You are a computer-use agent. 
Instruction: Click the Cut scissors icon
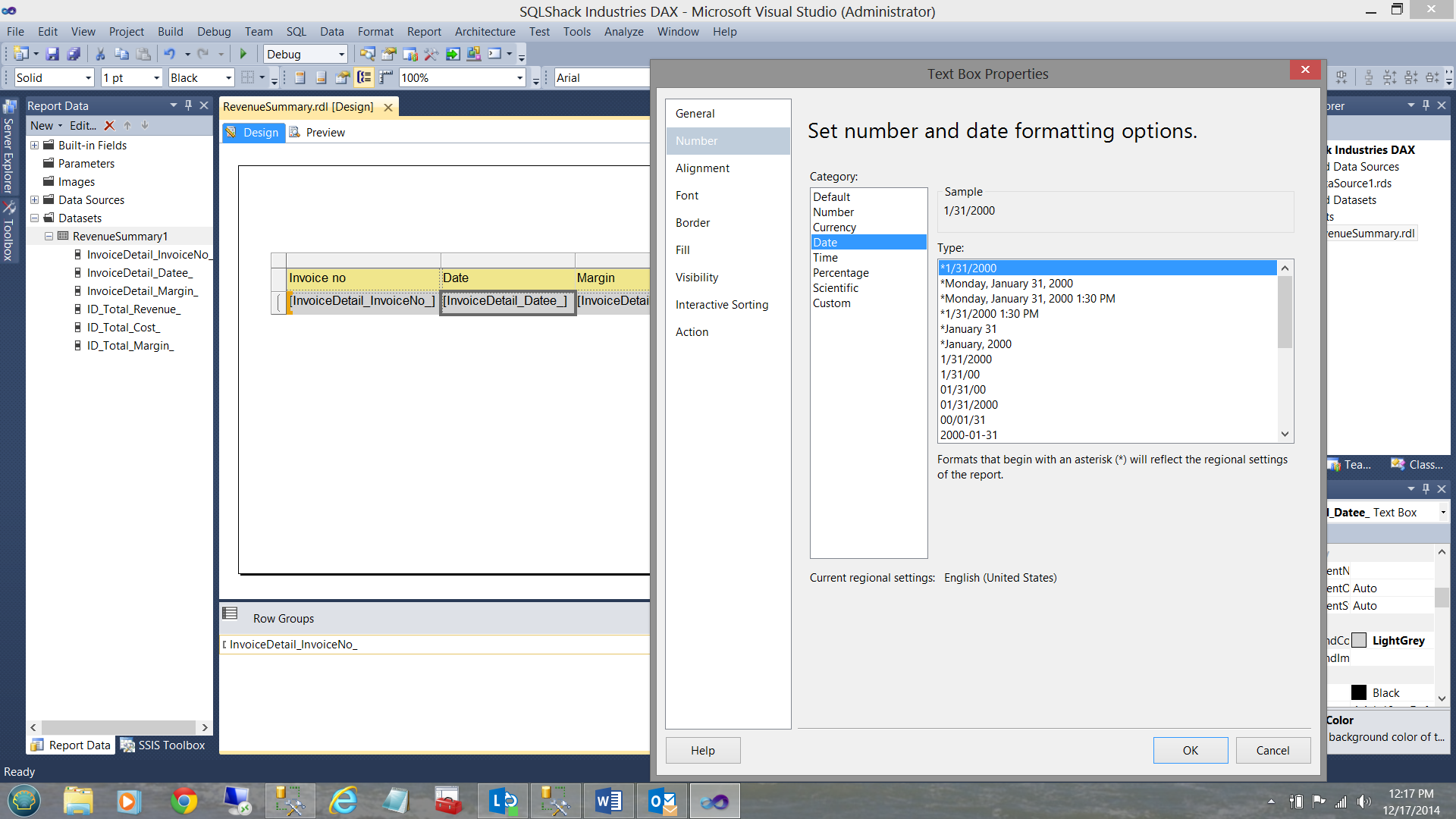99,54
